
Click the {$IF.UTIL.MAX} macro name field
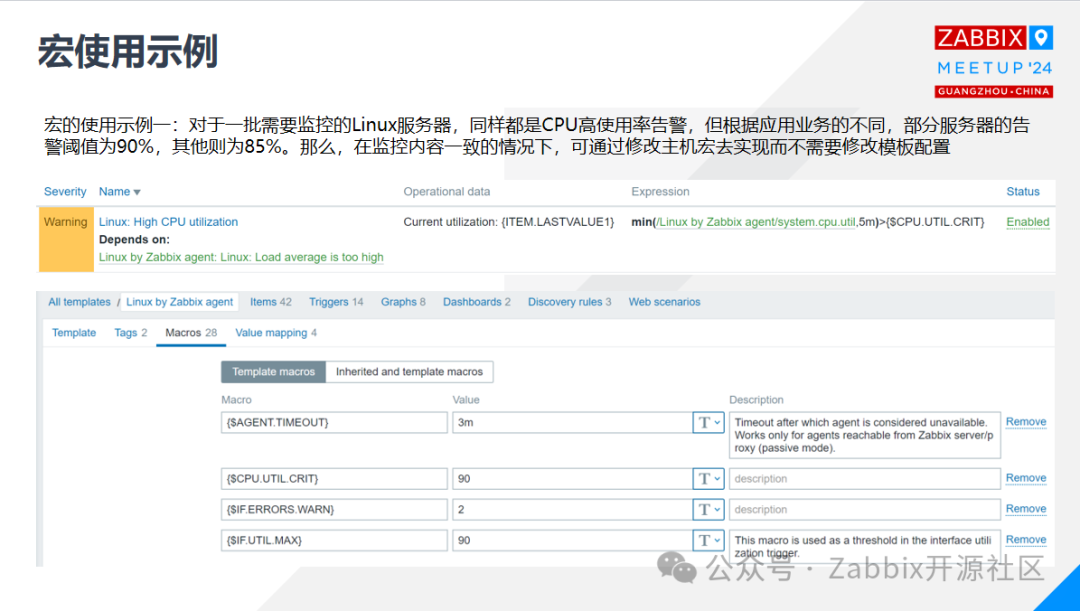334,541
